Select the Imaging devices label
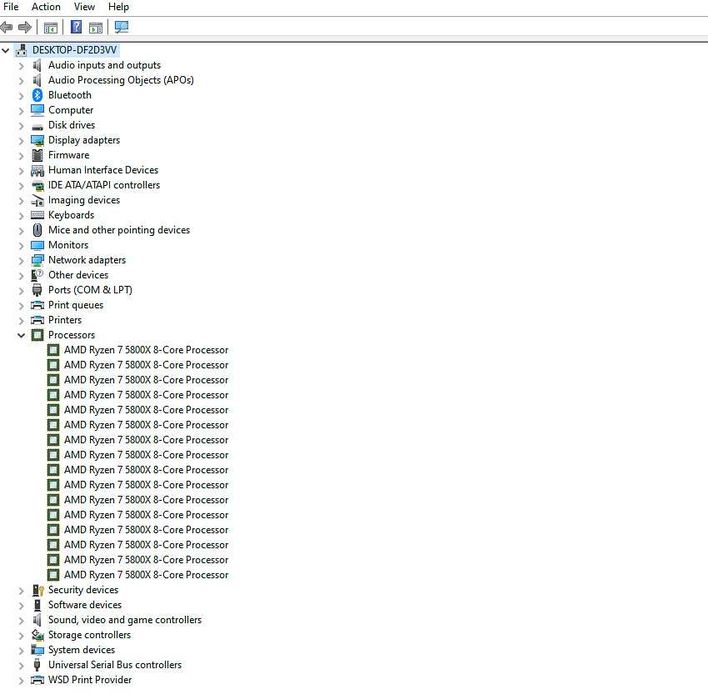The image size is (708, 700). [84, 200]
